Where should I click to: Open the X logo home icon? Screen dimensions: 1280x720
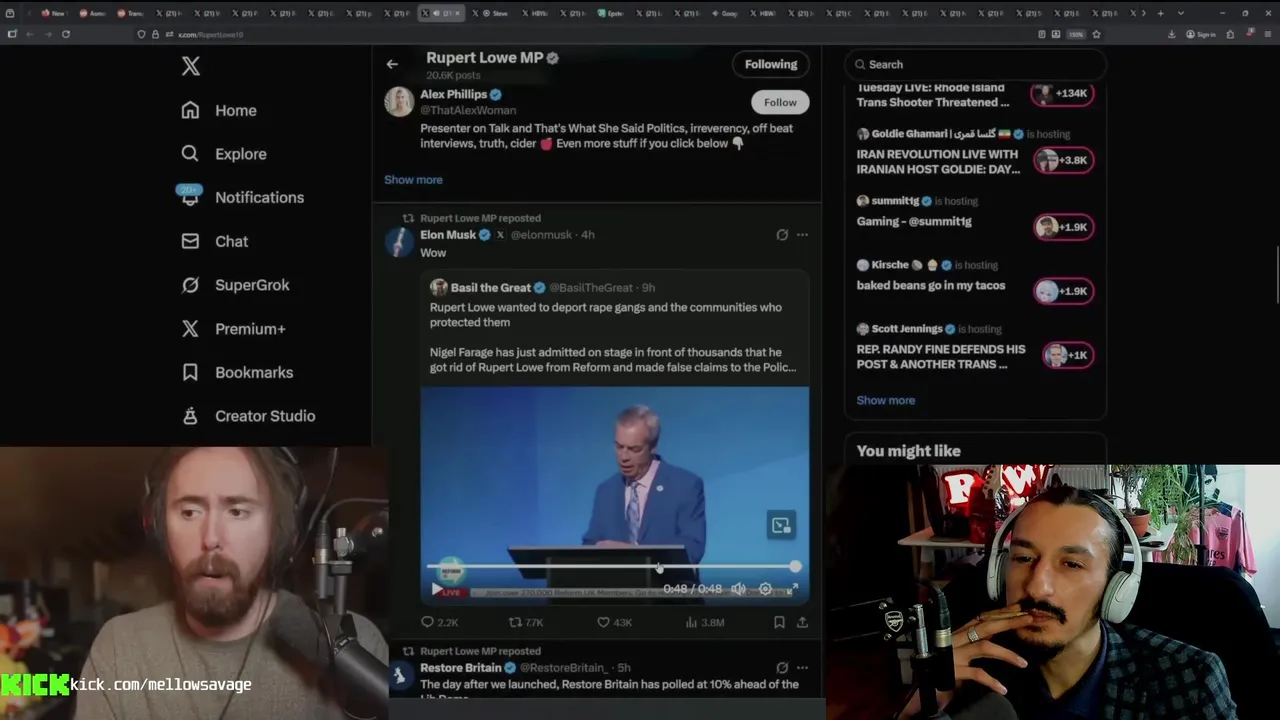click(x=191, y=67)
